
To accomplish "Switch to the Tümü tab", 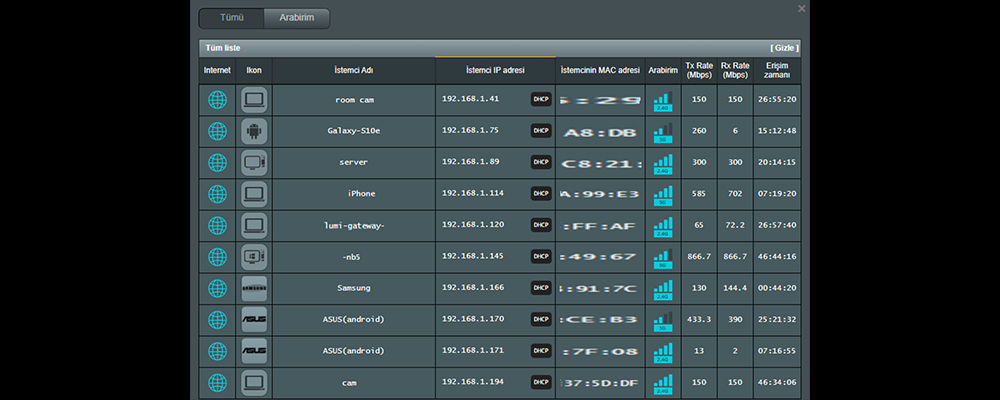I will (231, 18).
